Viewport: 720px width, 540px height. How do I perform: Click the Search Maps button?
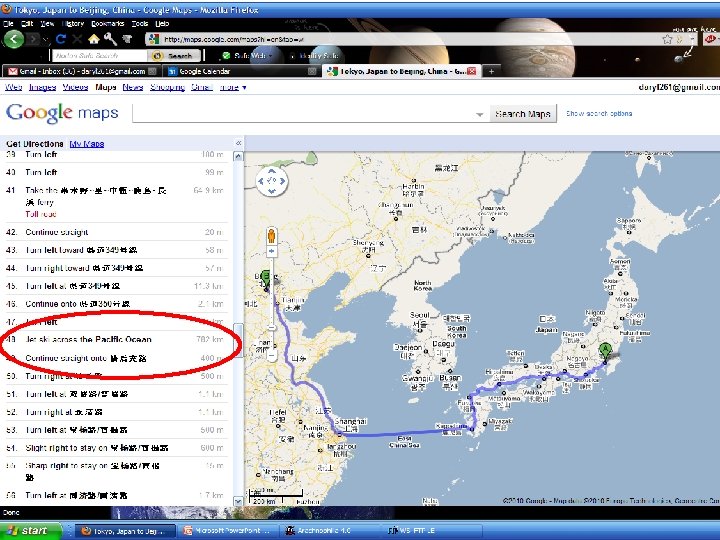(x=523, y=114)
